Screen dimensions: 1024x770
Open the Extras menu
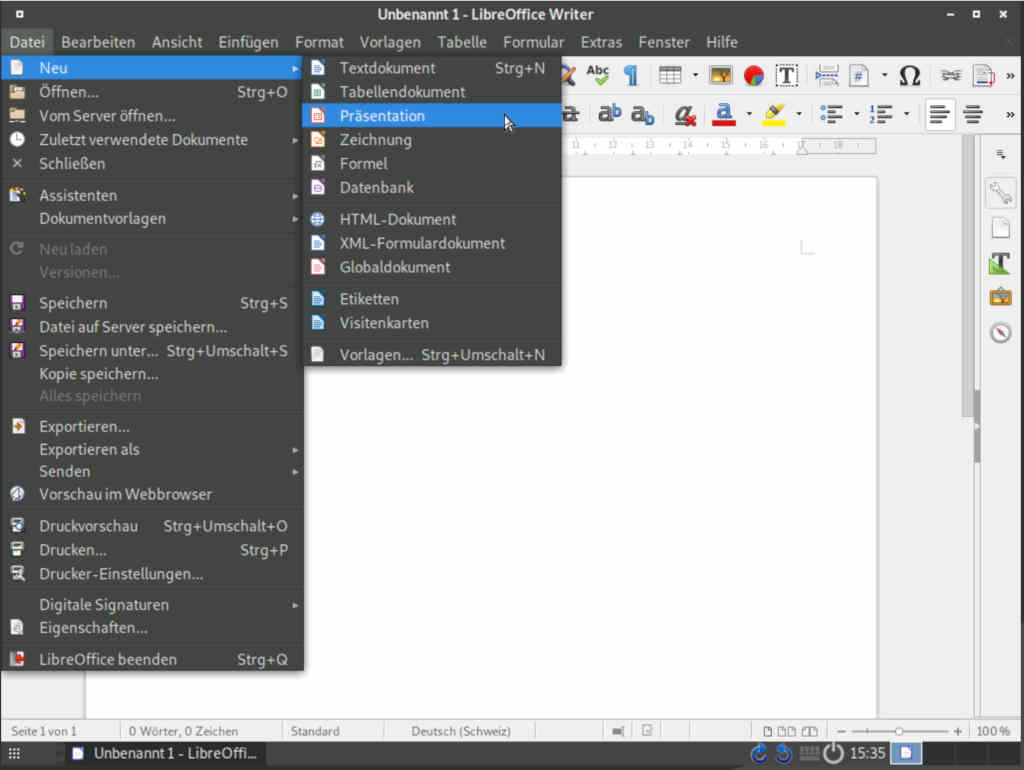(x=601, y=42)
